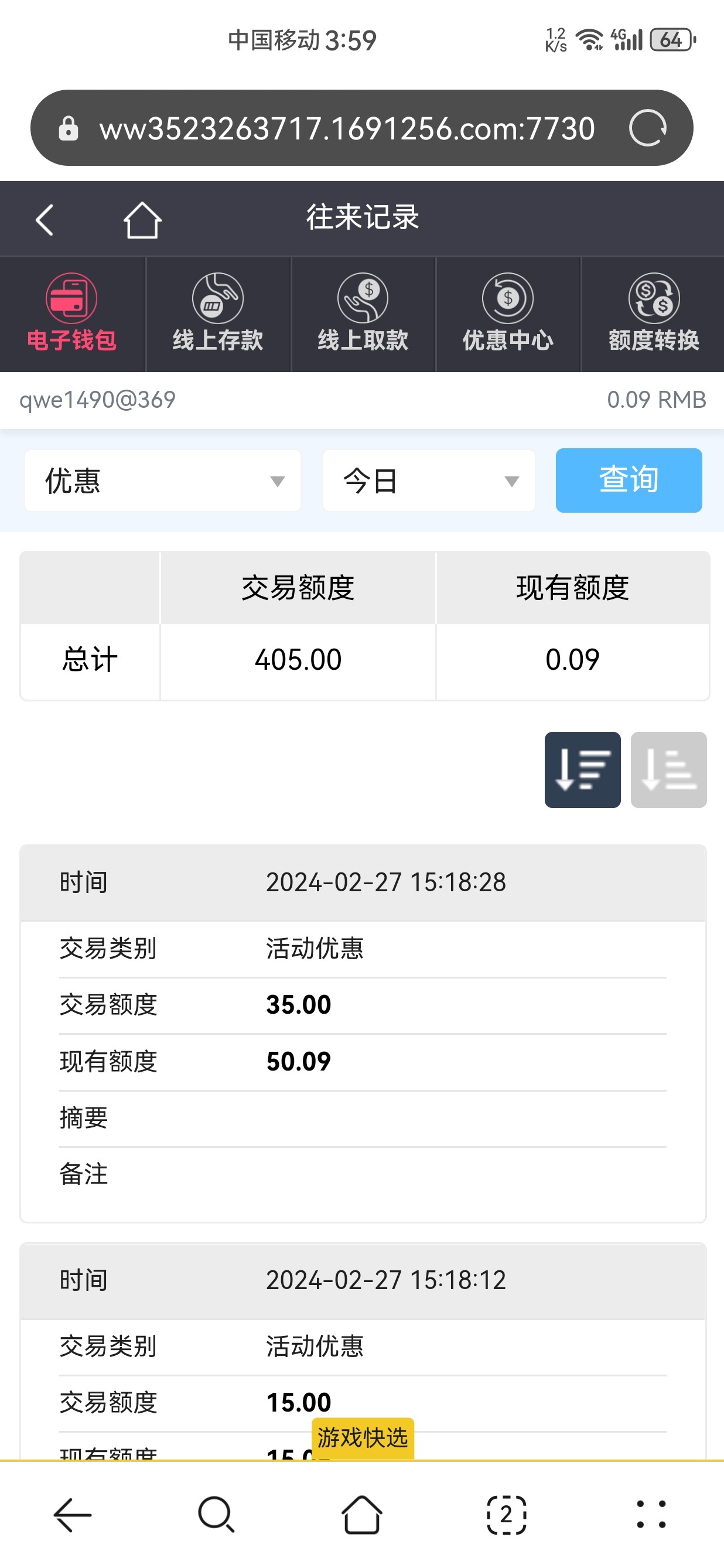
Task: Switch to ascending sort order icon
Action: (668, 770)
